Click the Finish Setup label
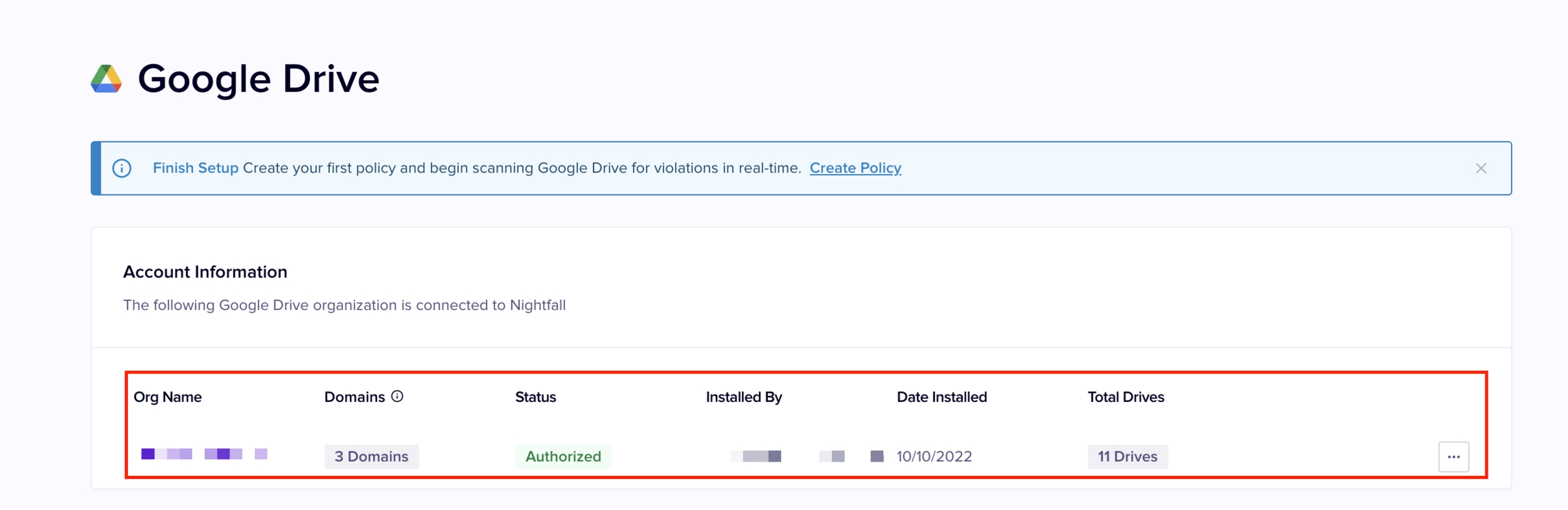Viewport: 1568px width, 510px height. coord(195,168)
